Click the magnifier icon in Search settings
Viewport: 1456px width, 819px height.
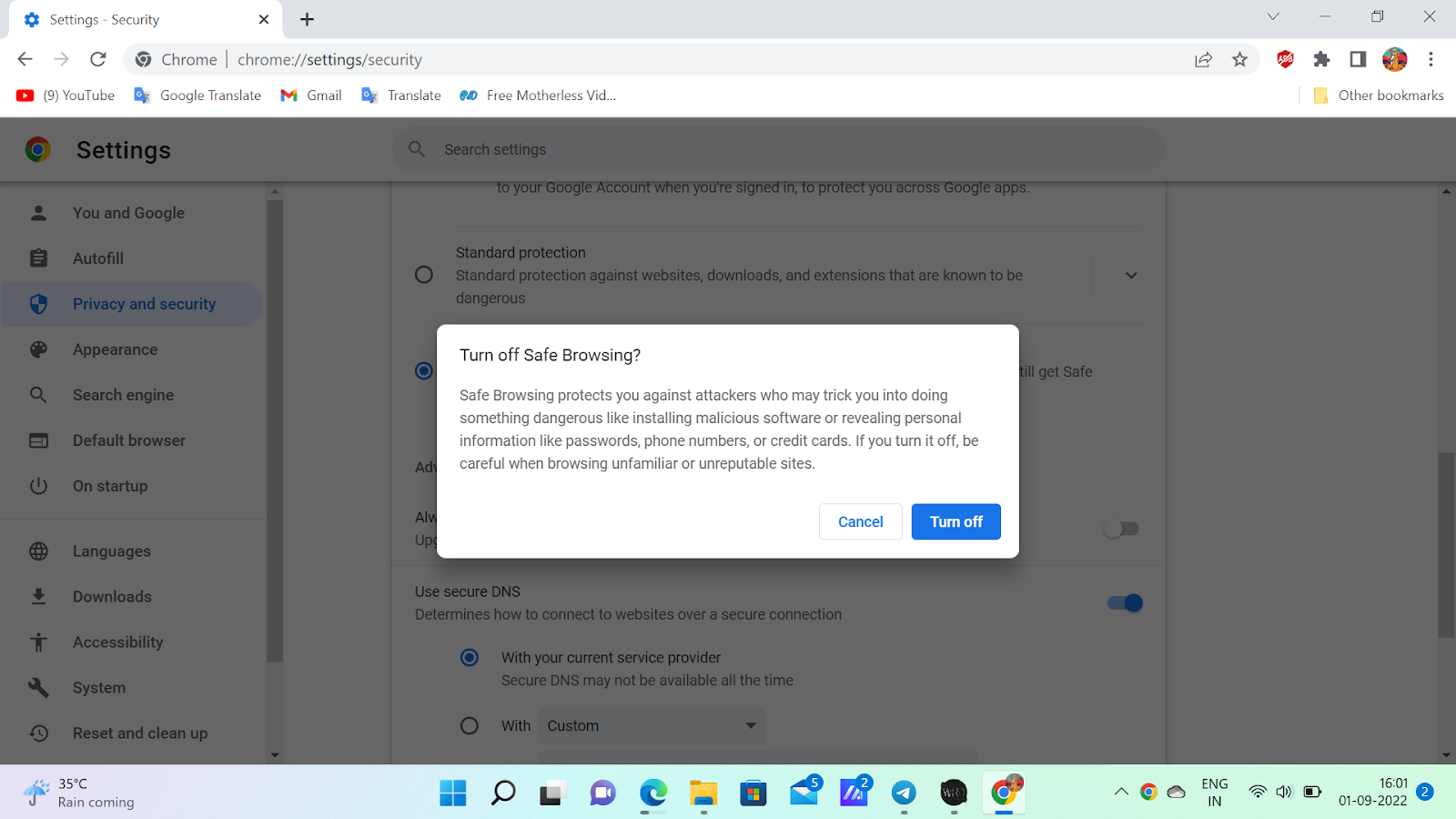417,149
